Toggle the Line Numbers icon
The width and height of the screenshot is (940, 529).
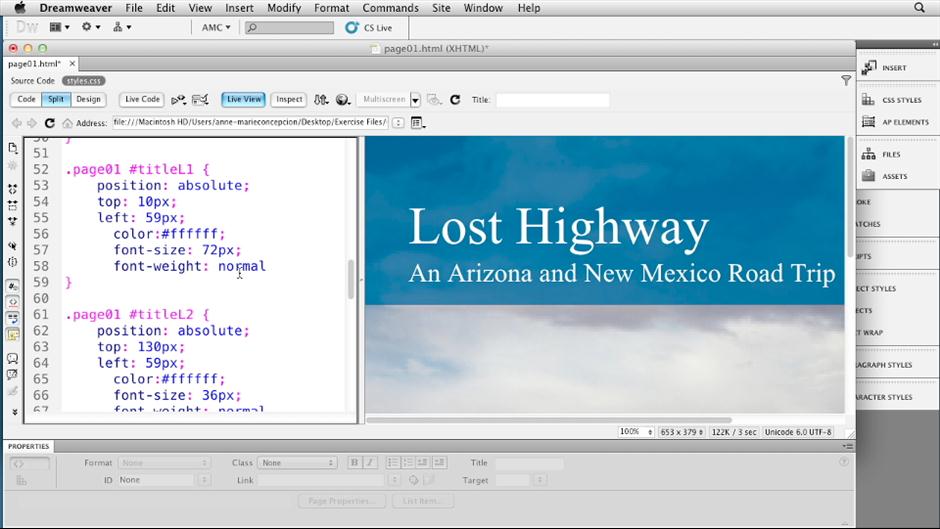coord(13,286)
